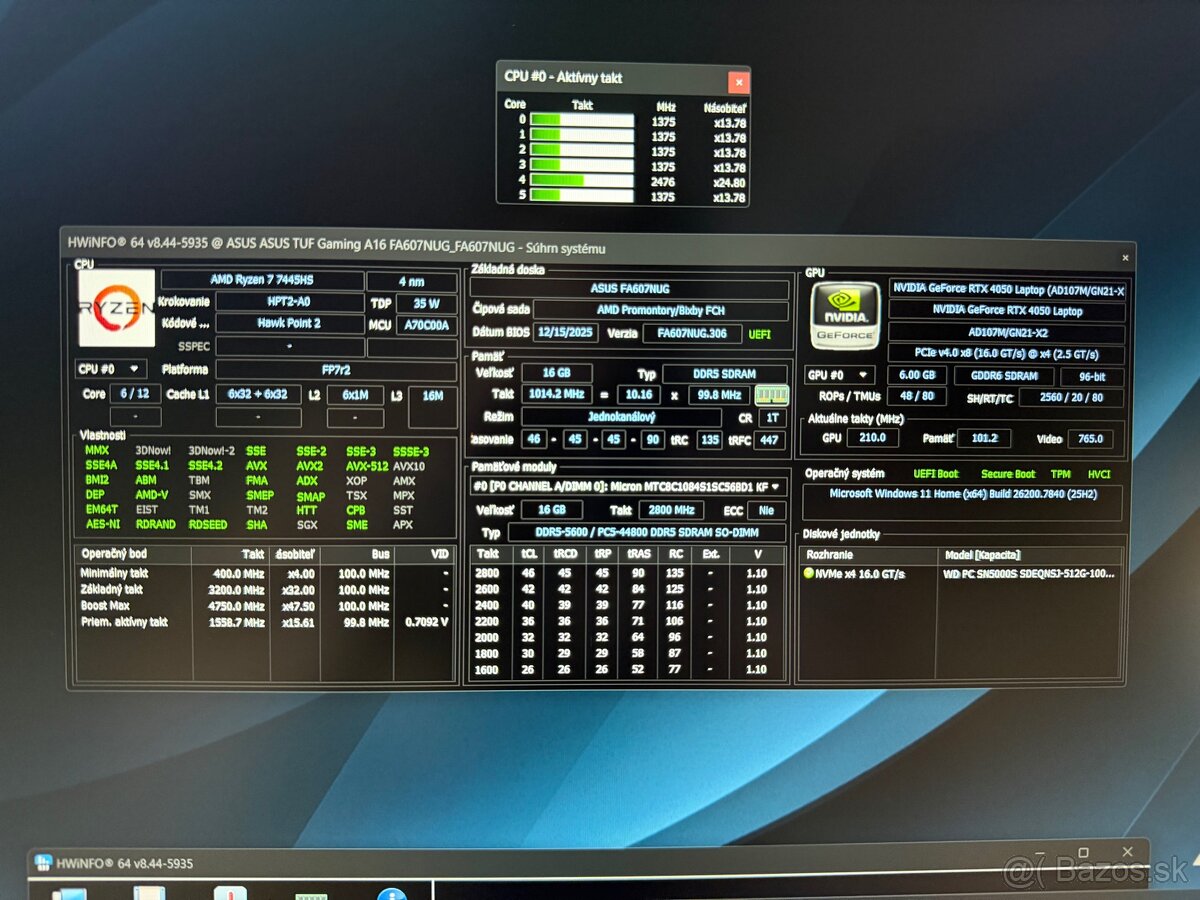Click the UEFI label beside the BIOS version

(758, 333)
